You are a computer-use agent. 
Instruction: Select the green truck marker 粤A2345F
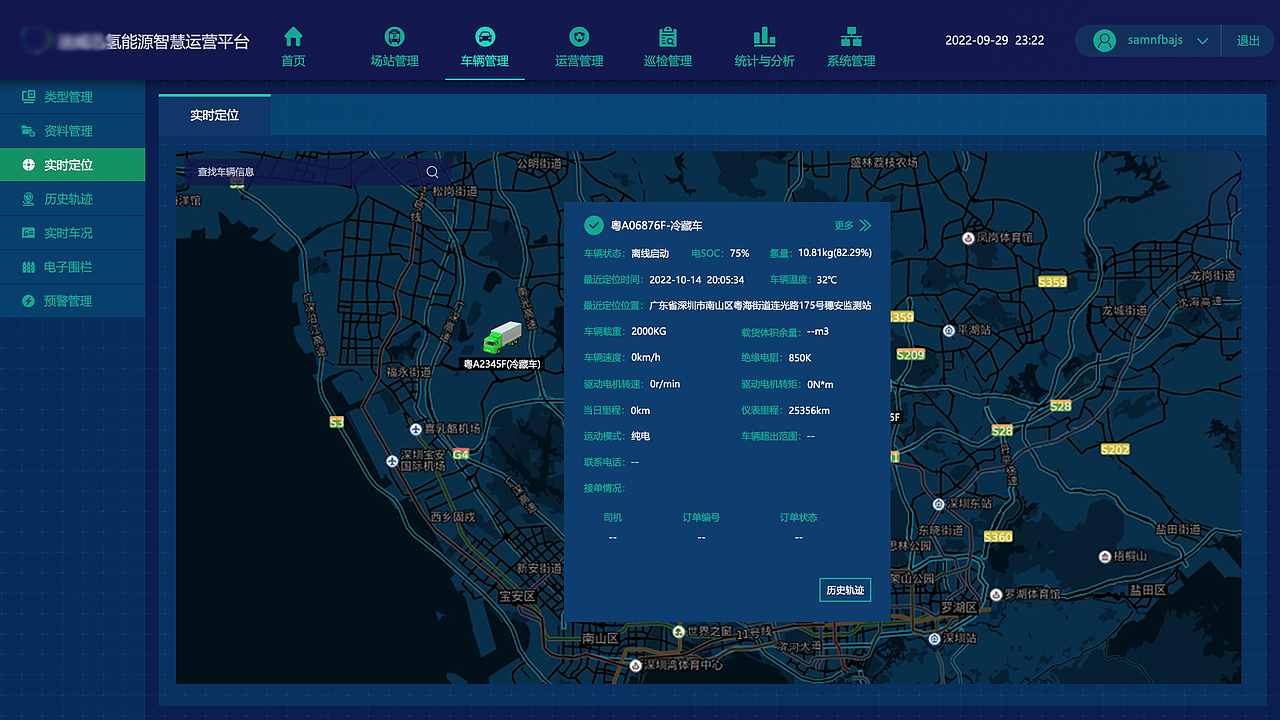pyautogui.click(x=502, y=338)
